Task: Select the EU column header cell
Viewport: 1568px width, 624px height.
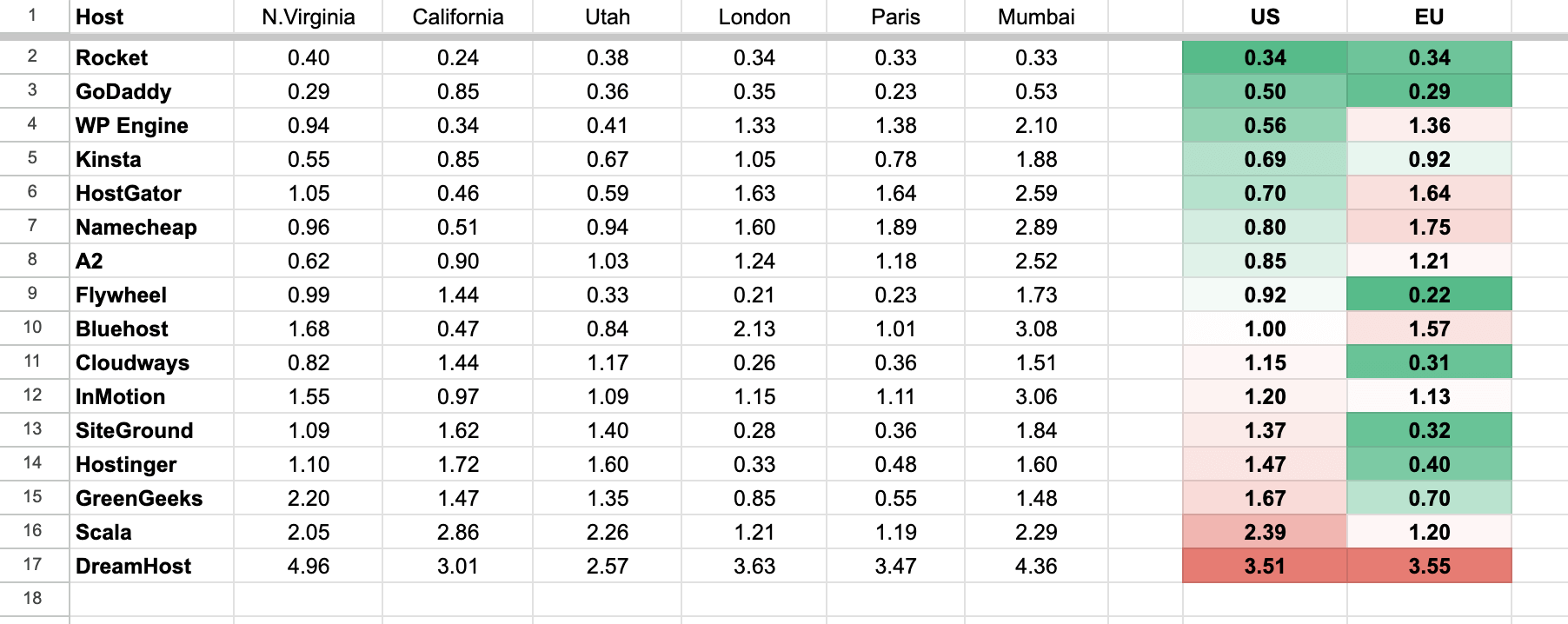Action: click(x=1429, y=17)
